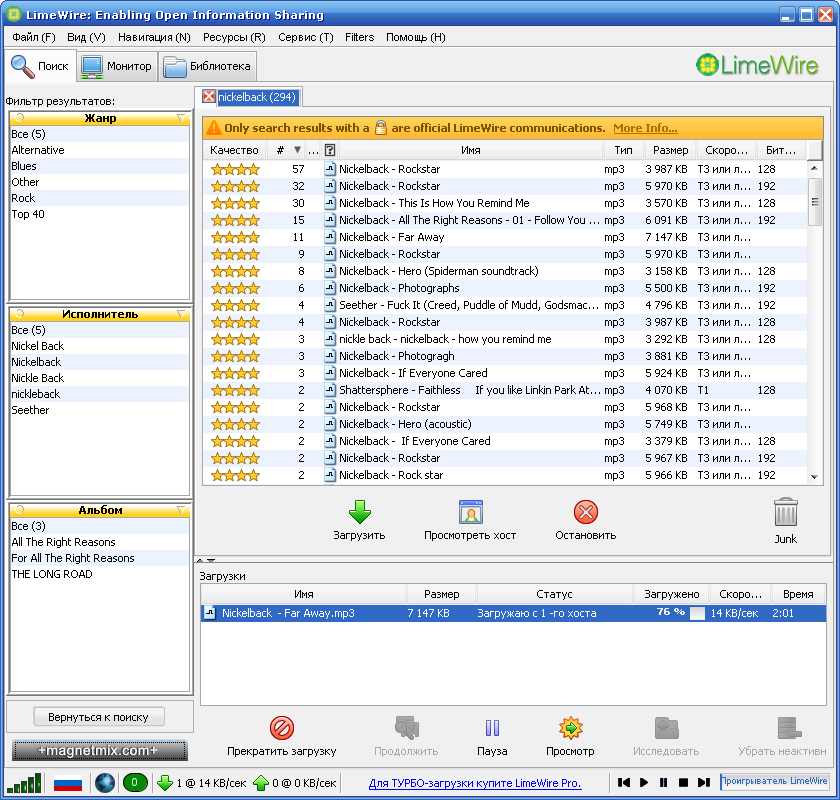Click the LimeWire logo

(x=757, y=65)
